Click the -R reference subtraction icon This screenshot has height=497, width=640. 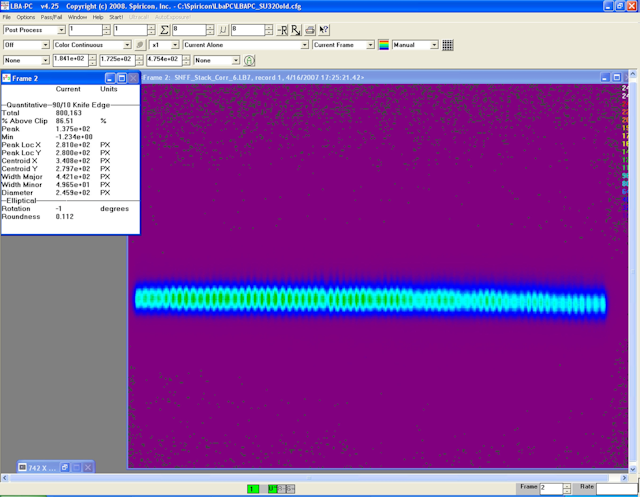pyautogui.click(x=282, y=30)
